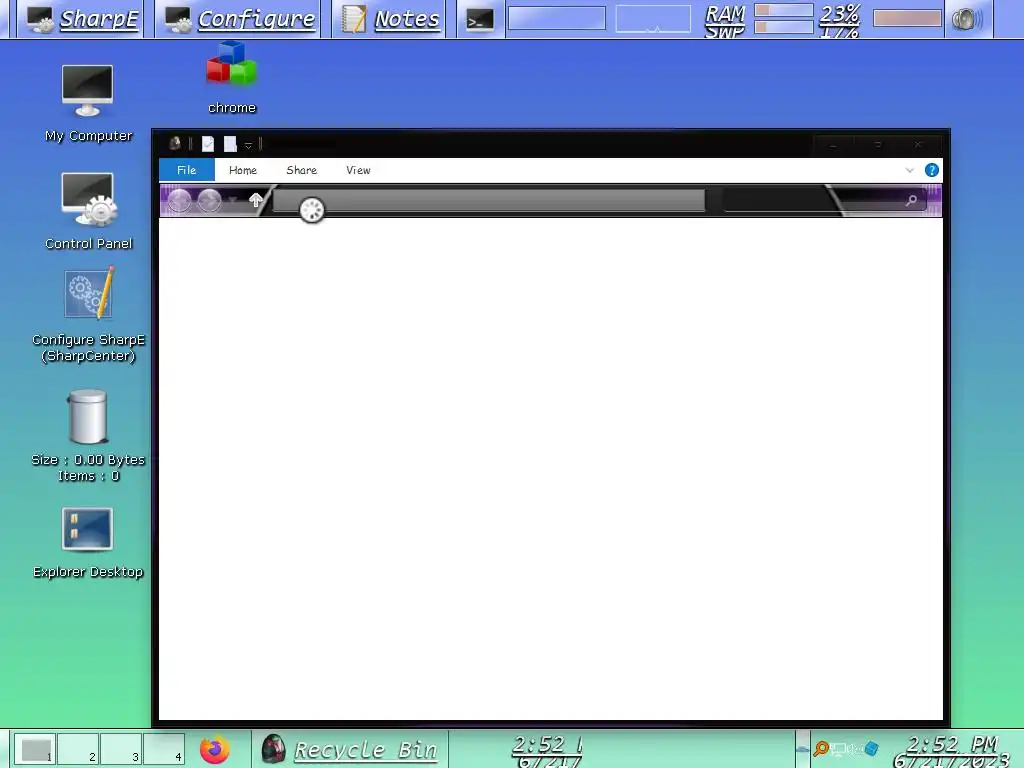Image resolution: width=1024 pixels, height=768 pixels.
Task: Click the tray magnifier search icon
Action: tap(821, 748)
